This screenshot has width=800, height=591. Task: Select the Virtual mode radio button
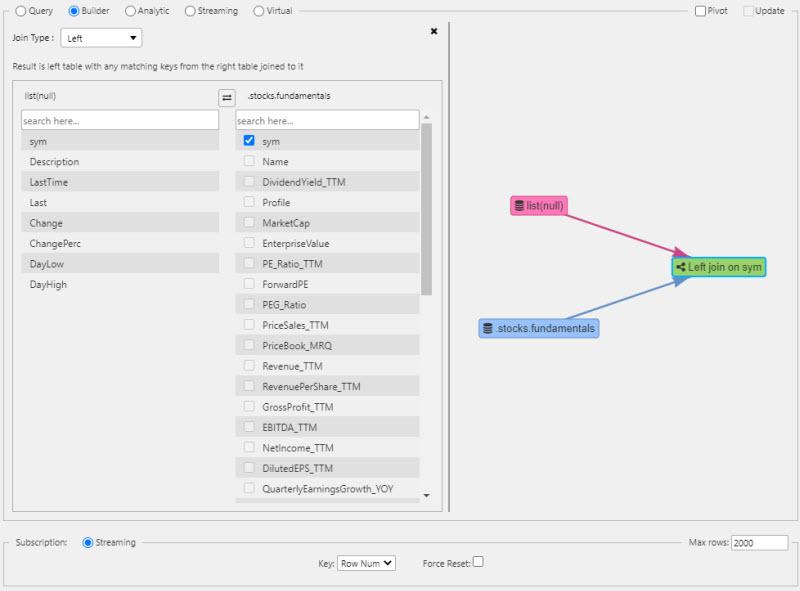pyautogui.click(x=259, y=11)
